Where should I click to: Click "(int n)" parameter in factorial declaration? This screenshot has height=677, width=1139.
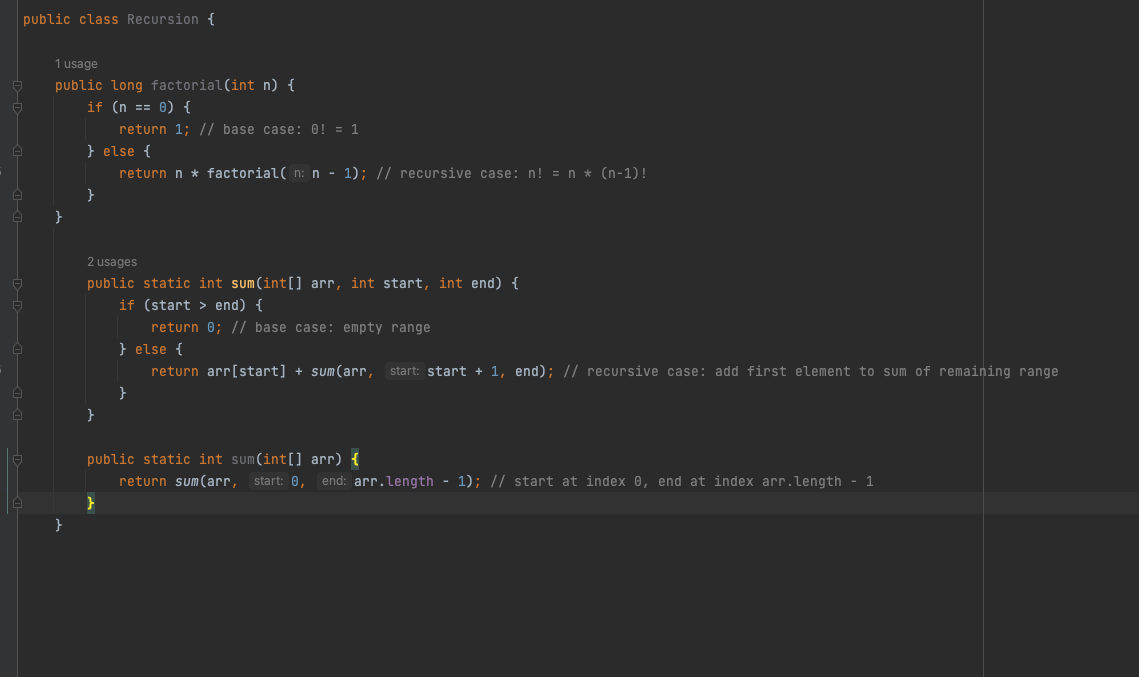pos(251,86)
